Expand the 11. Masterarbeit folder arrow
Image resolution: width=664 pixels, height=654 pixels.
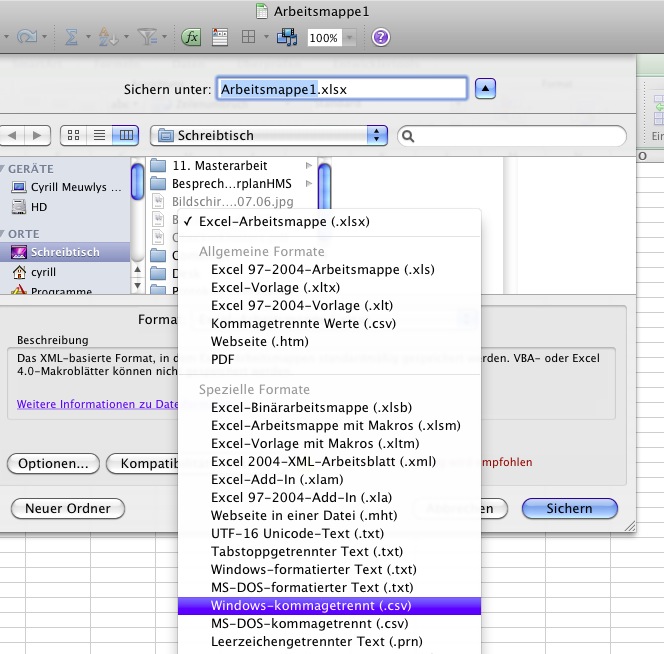[309, 166]
